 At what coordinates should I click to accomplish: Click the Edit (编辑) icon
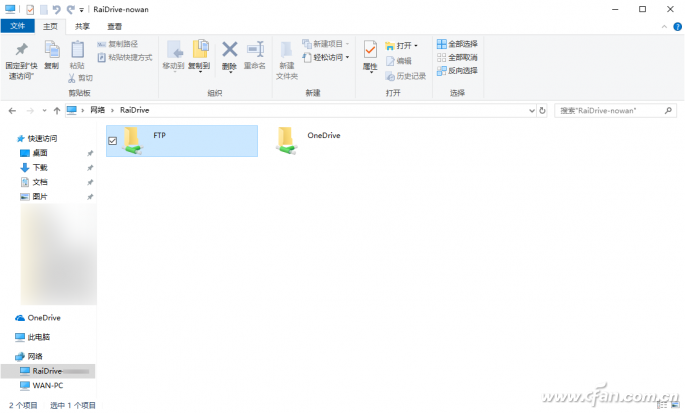pos(390,61)
